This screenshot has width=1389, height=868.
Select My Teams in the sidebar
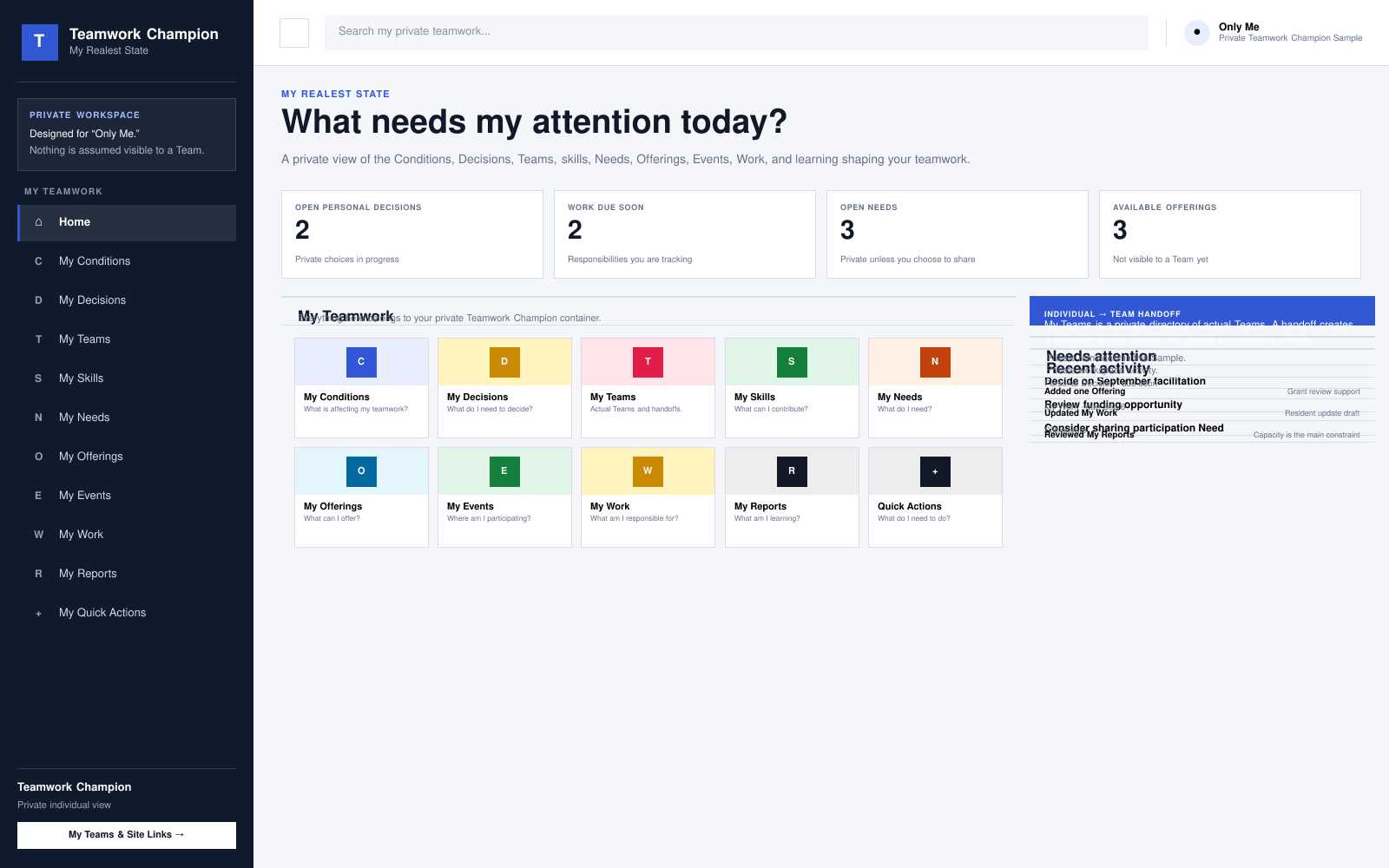[x=127, y=339]
